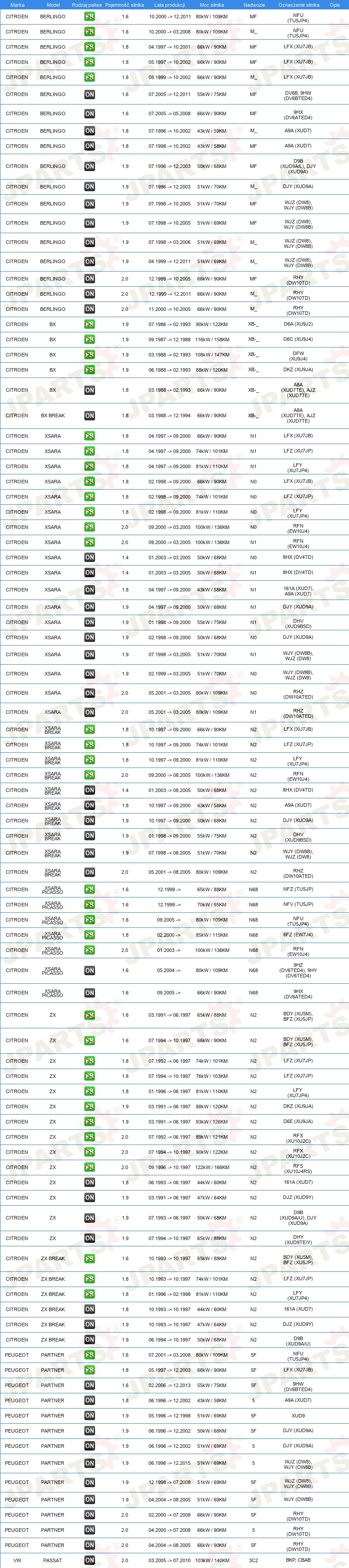Viewport: 349px width, 1568px height.
Task: Click '6FZ (EW7J4)' engine code cell
Action: coord(298,935)
